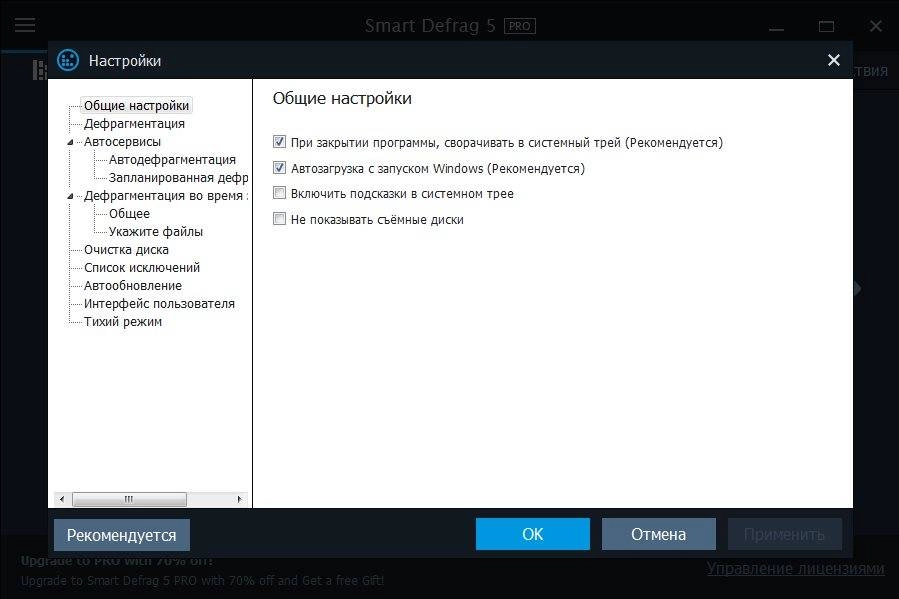Click the tree horizontal scrollbar left arrow
The height and width of the screenshot is (599, 899).
pyautogui.click(x=62, y=499)
